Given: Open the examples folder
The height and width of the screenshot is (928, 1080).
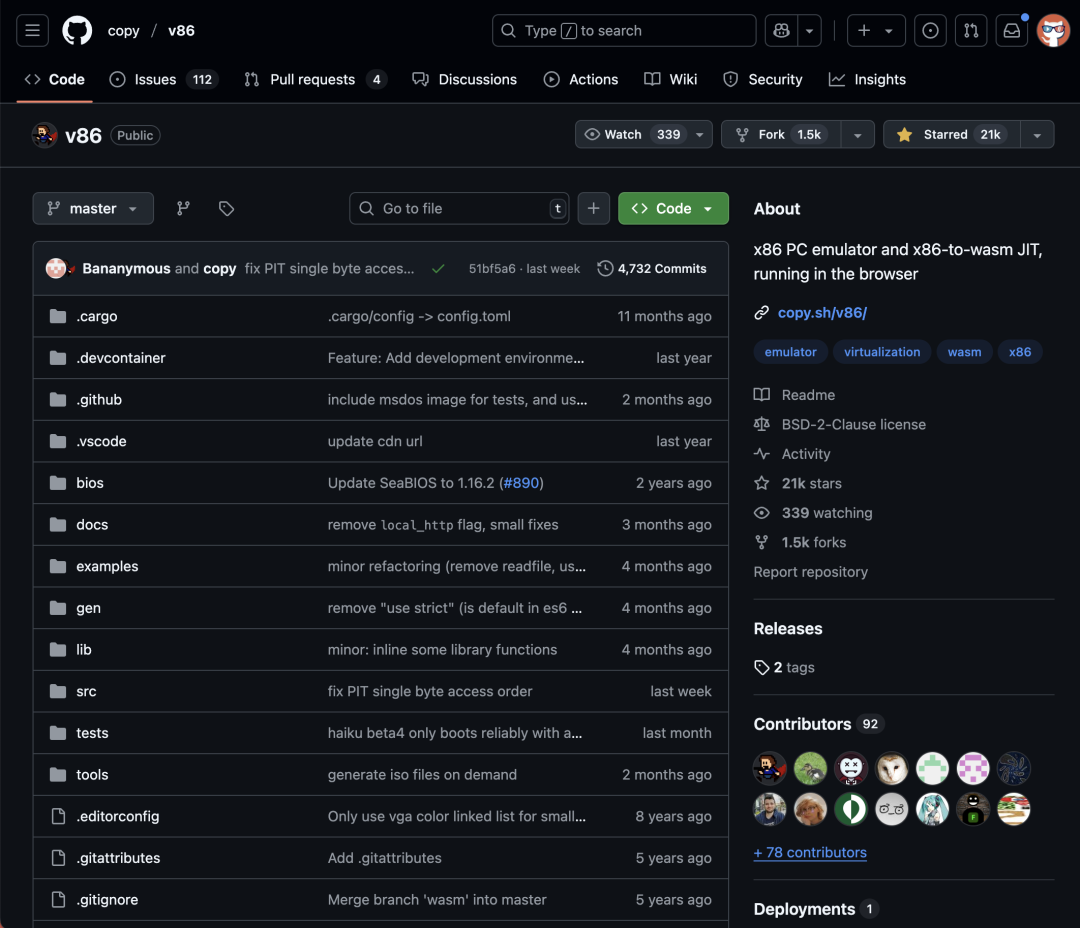Looking at the screenshot, I should point(107,566).
